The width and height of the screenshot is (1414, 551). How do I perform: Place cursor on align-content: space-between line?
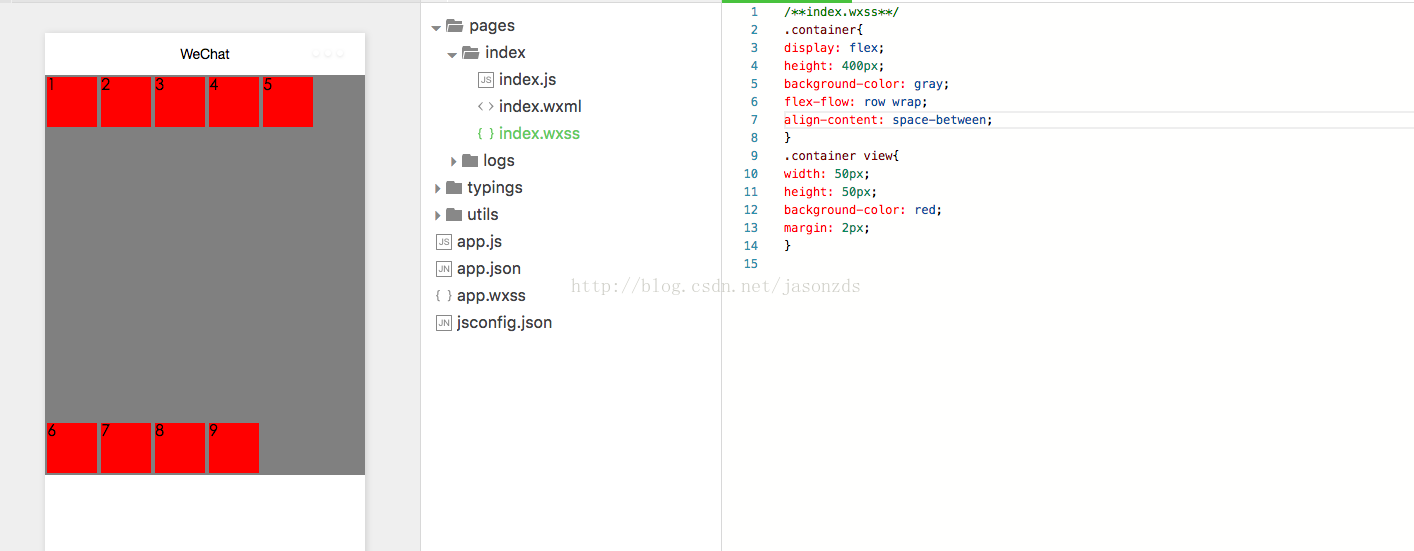pyautogui.click(x=888, y=120)
